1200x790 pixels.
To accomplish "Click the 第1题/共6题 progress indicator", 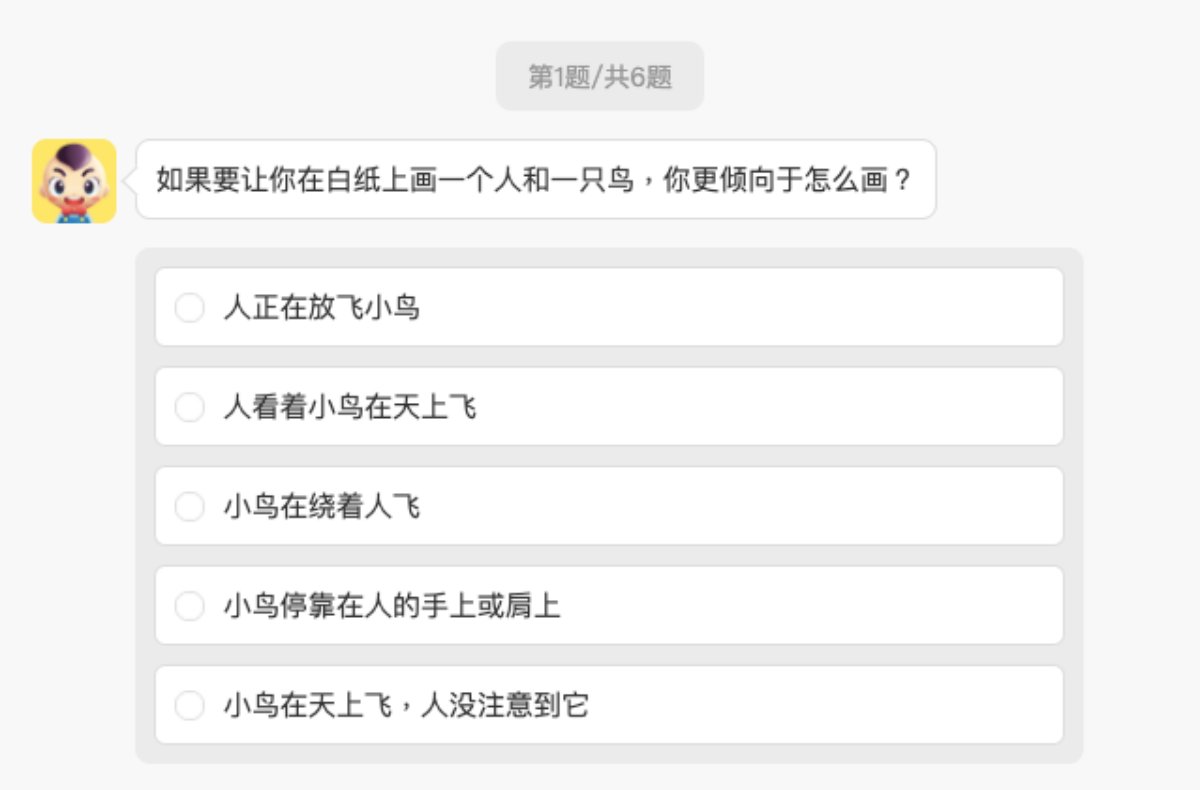I will tap(600, 77).
